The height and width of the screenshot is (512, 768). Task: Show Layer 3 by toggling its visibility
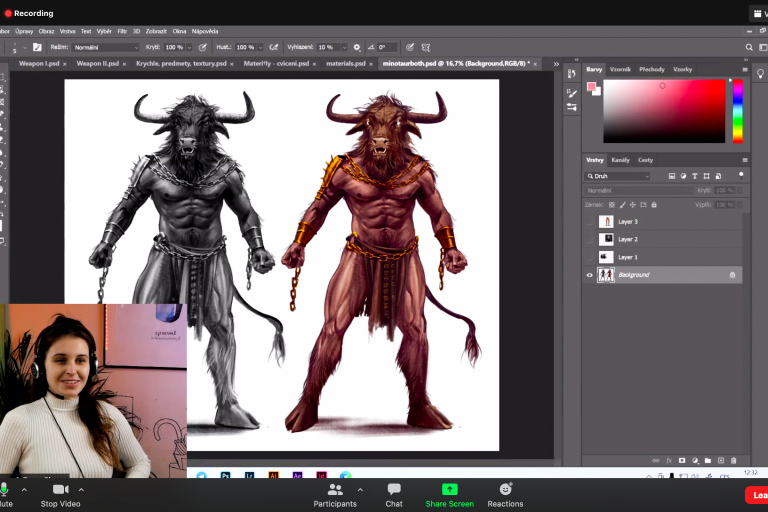point(589,221)
